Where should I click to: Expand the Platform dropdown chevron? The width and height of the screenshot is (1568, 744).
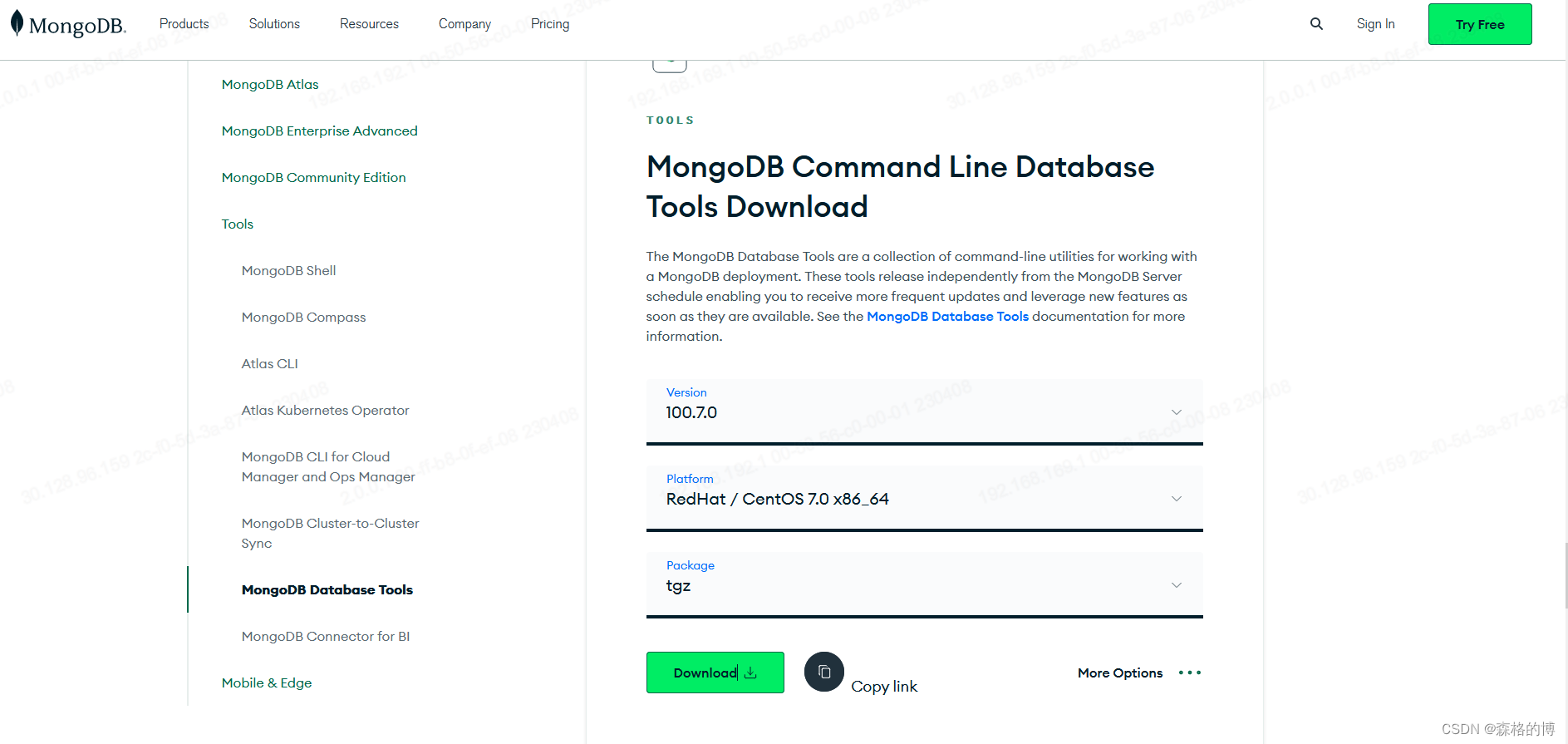click(1177, 499)
